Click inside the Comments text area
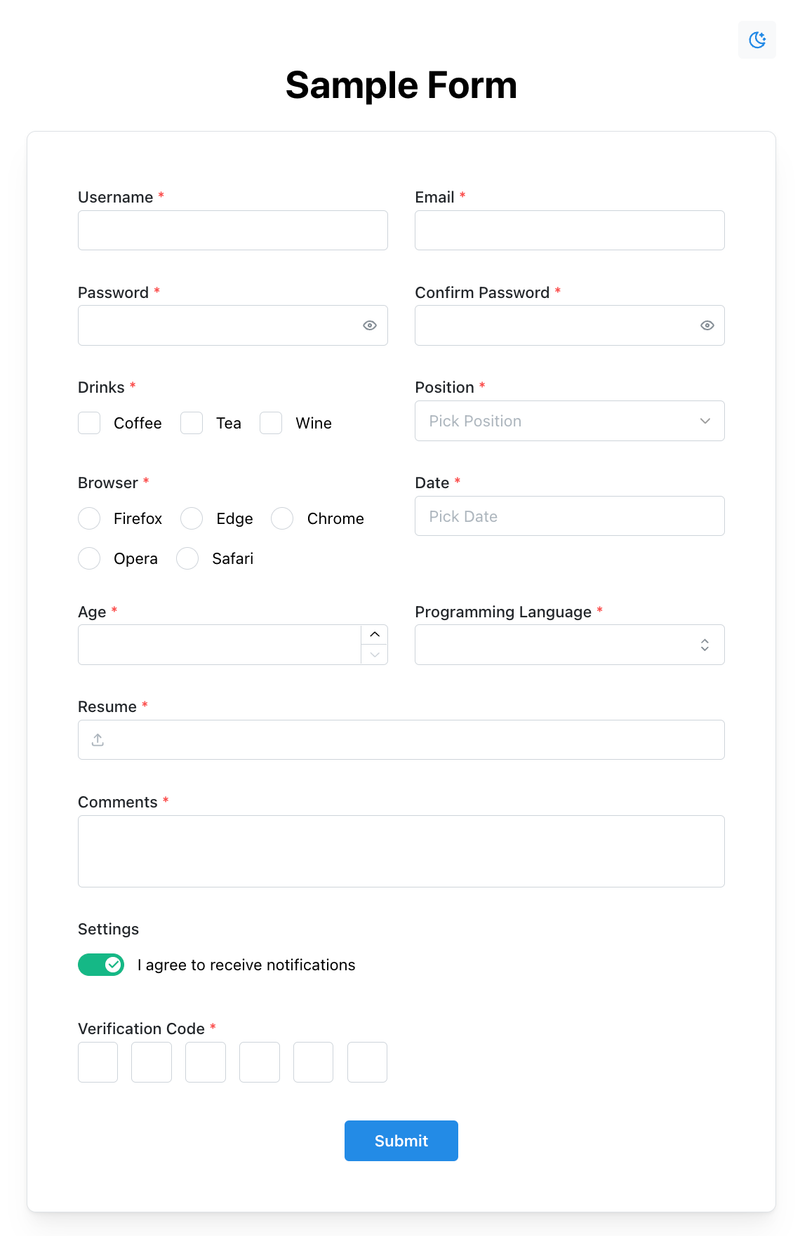Viewport: 800px width, 1236px height. coord(401,851)
